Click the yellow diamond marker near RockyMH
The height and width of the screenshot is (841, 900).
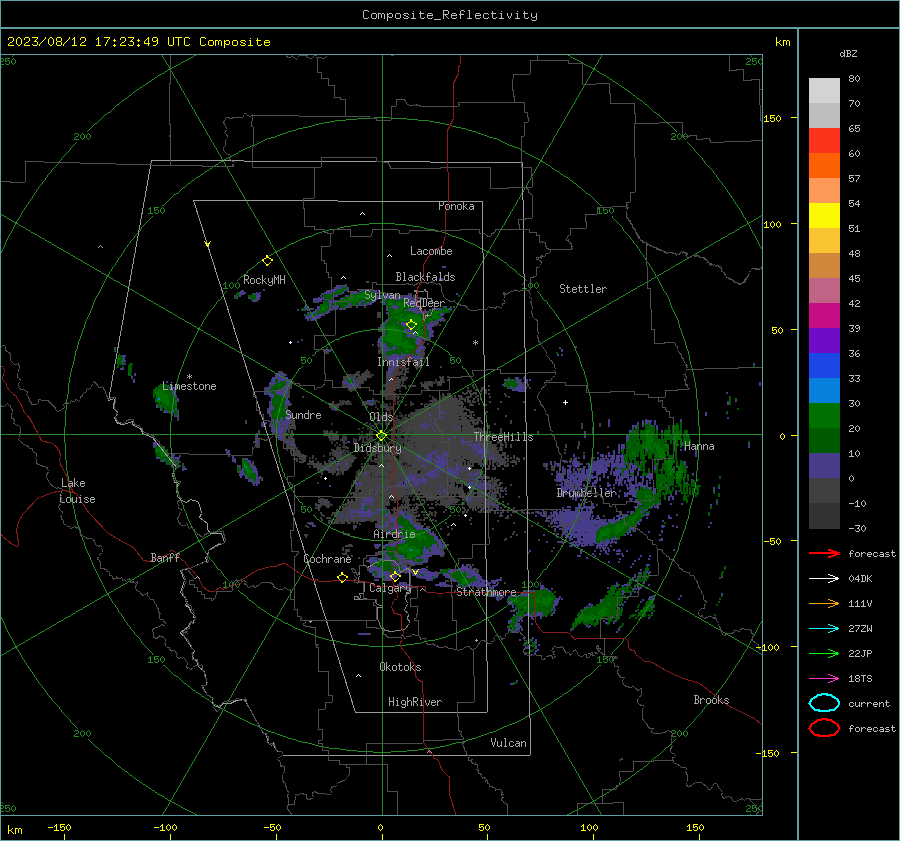[x=267, y=261]
